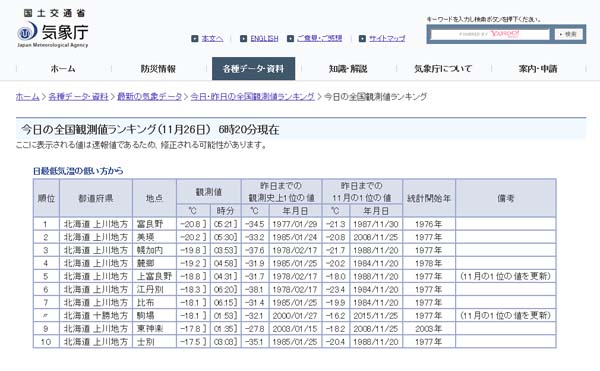Click the 検索 search button
This screenshot has width=600, height=371.
click(569, 34)
